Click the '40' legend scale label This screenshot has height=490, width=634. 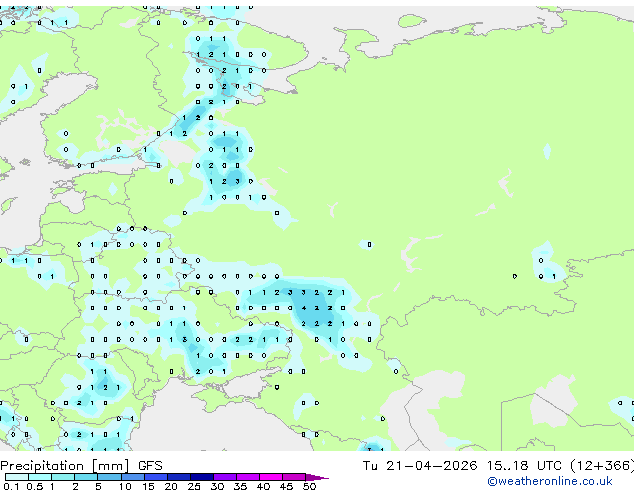click(x=263, y=486)
